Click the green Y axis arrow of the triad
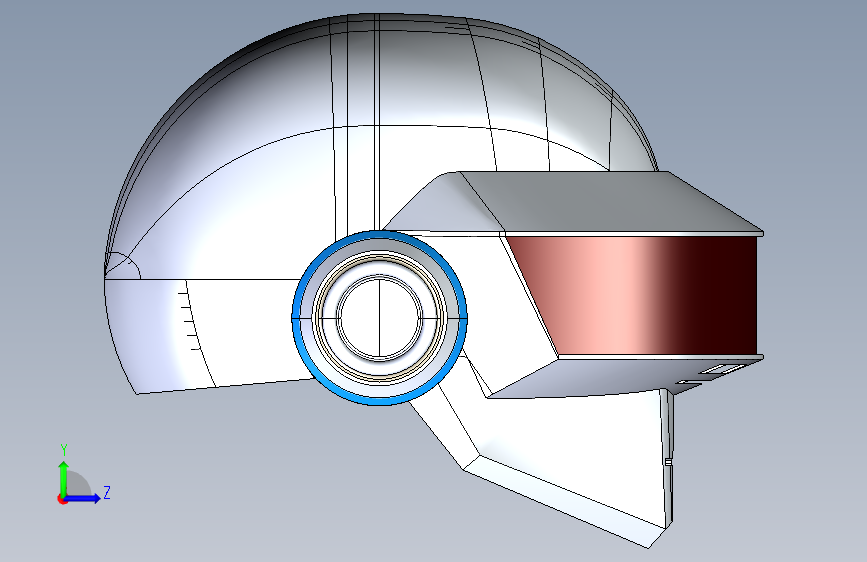This screenshot has height=562, width=867. (x=64, y=479)
